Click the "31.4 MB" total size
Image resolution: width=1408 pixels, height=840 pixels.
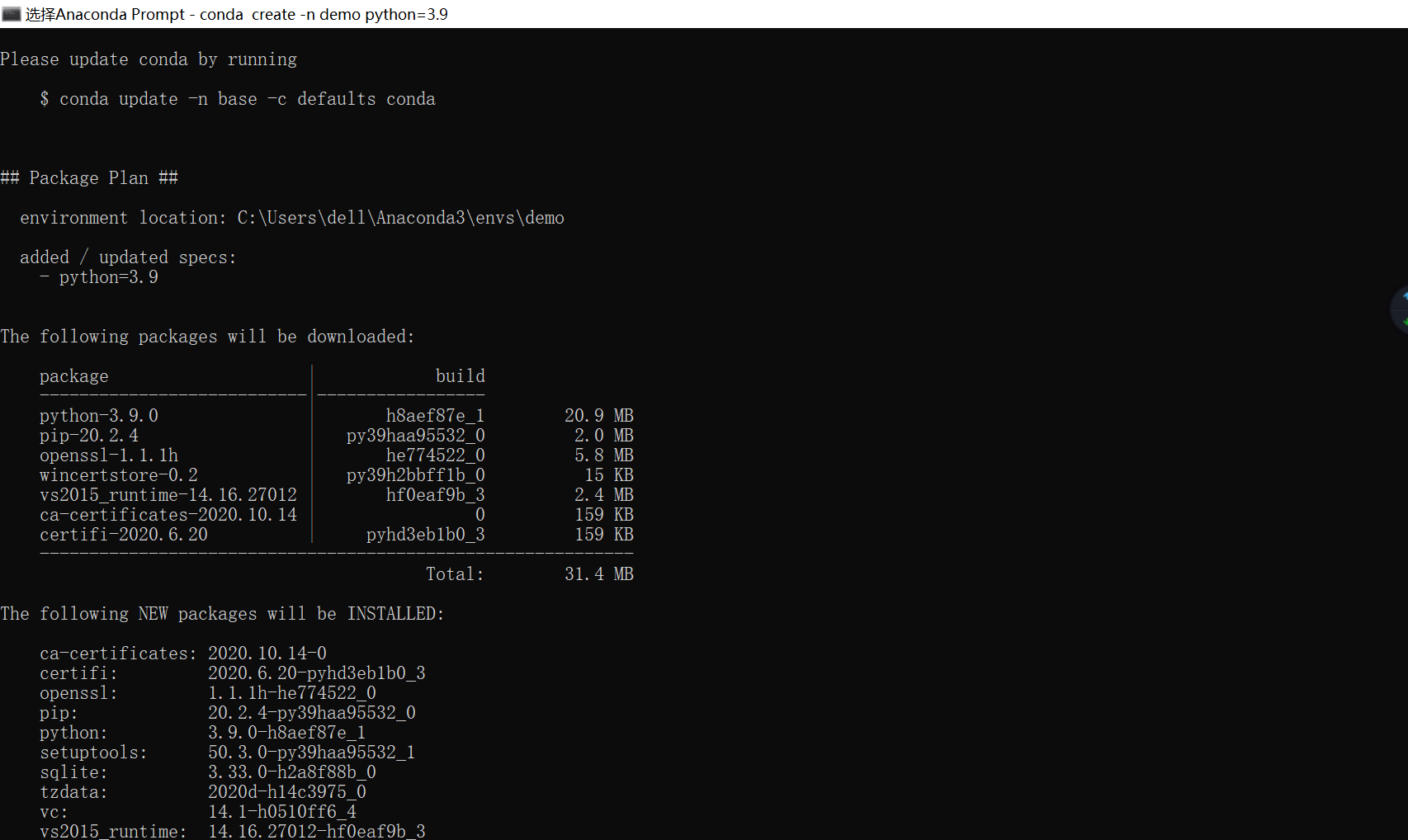599,574
